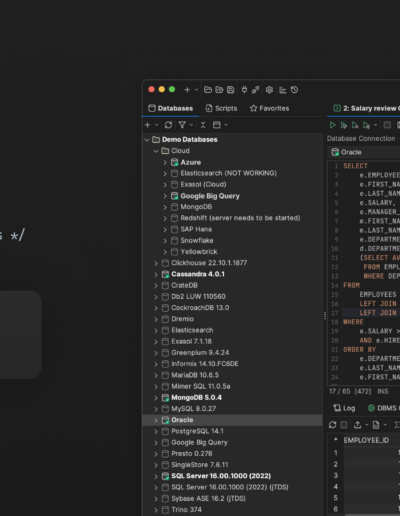
Task: Expand the Cassandra 4.0.1 chevron
Action: tap(156, 274)
